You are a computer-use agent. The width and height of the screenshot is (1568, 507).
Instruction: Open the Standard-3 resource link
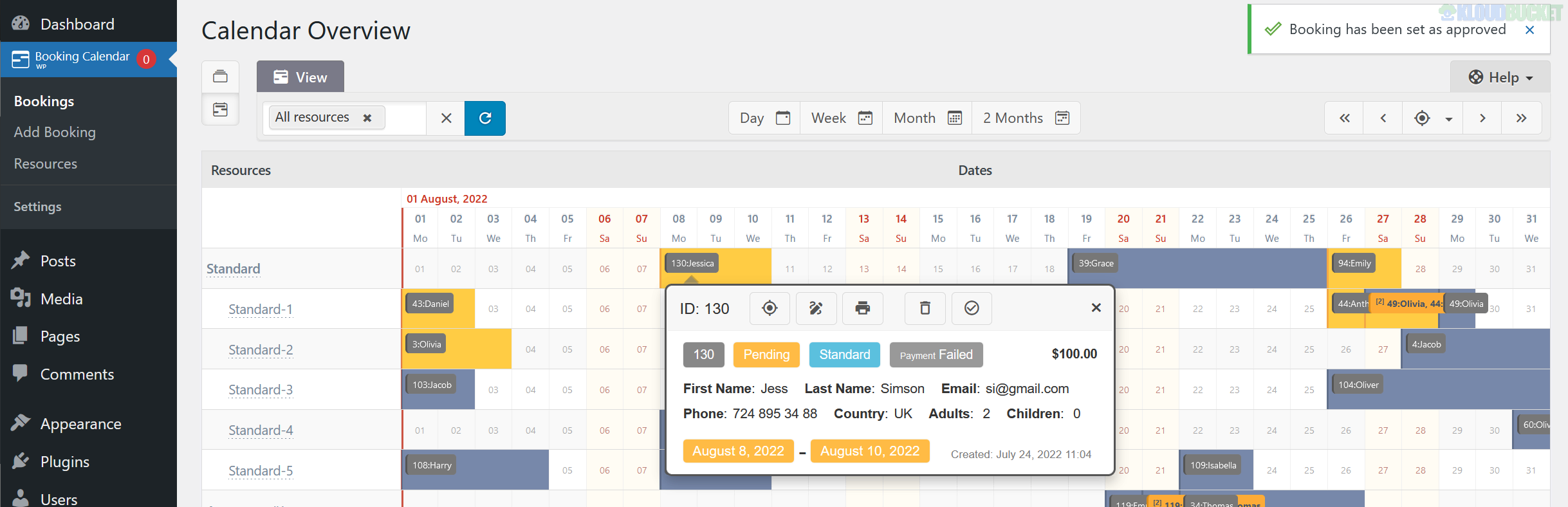261,390
